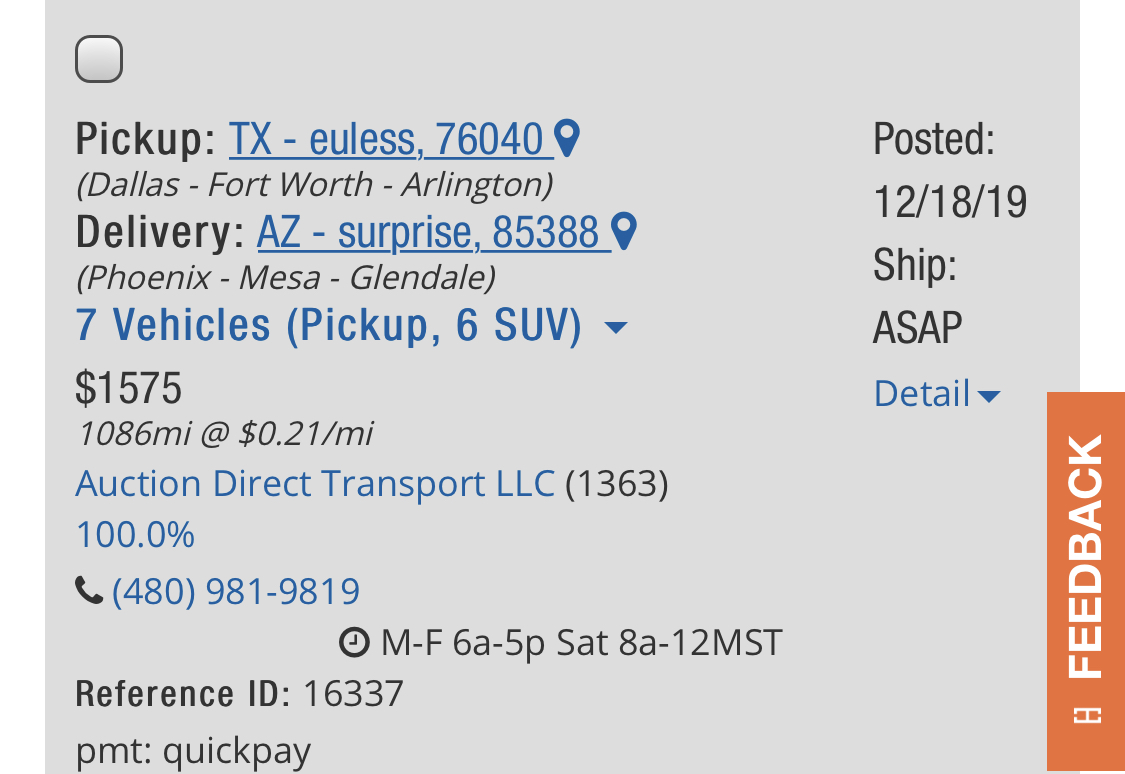View the 100.0% rating score
Screen dimensions: 1125x774
point(135,535)
